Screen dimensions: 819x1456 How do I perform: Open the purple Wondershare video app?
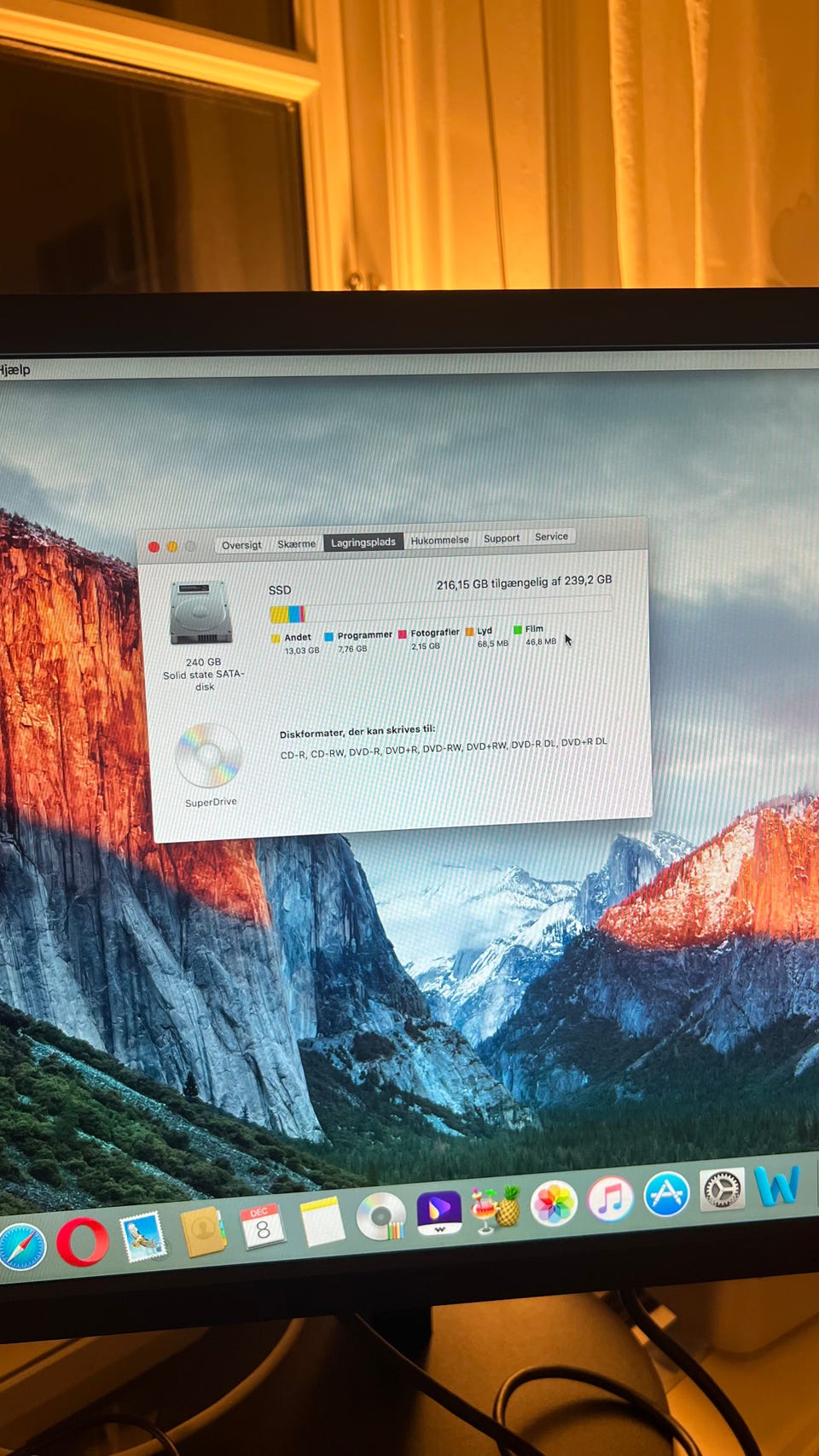439,1212
